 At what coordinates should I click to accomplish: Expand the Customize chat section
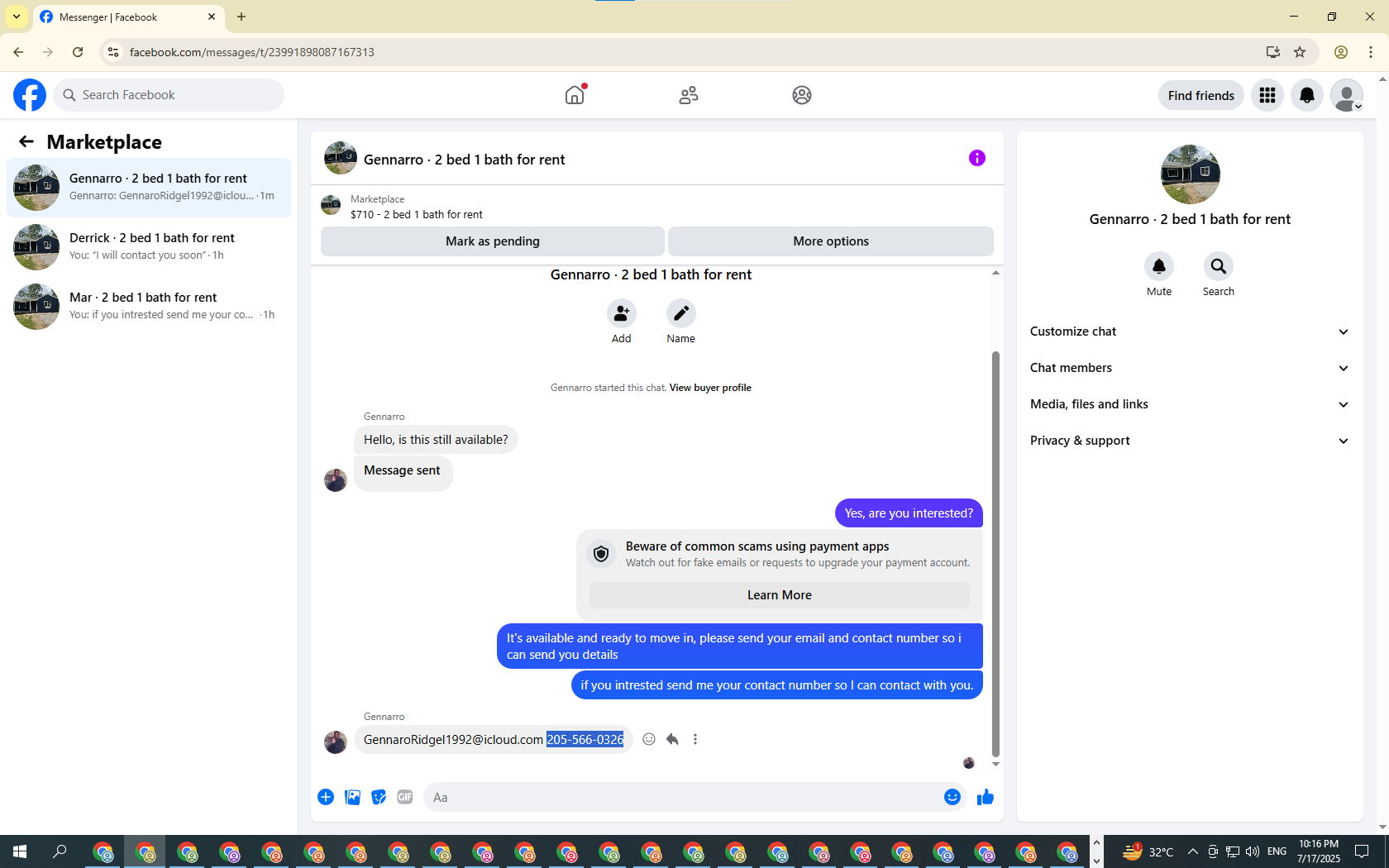pyautogui.click(x=1190, y=331)
